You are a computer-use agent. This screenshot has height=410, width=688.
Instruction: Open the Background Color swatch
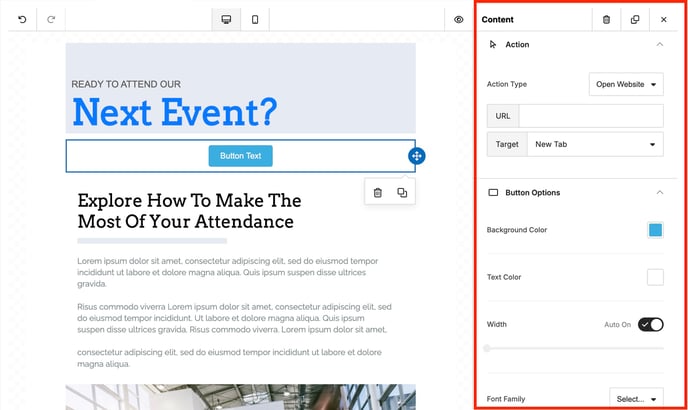655,230
